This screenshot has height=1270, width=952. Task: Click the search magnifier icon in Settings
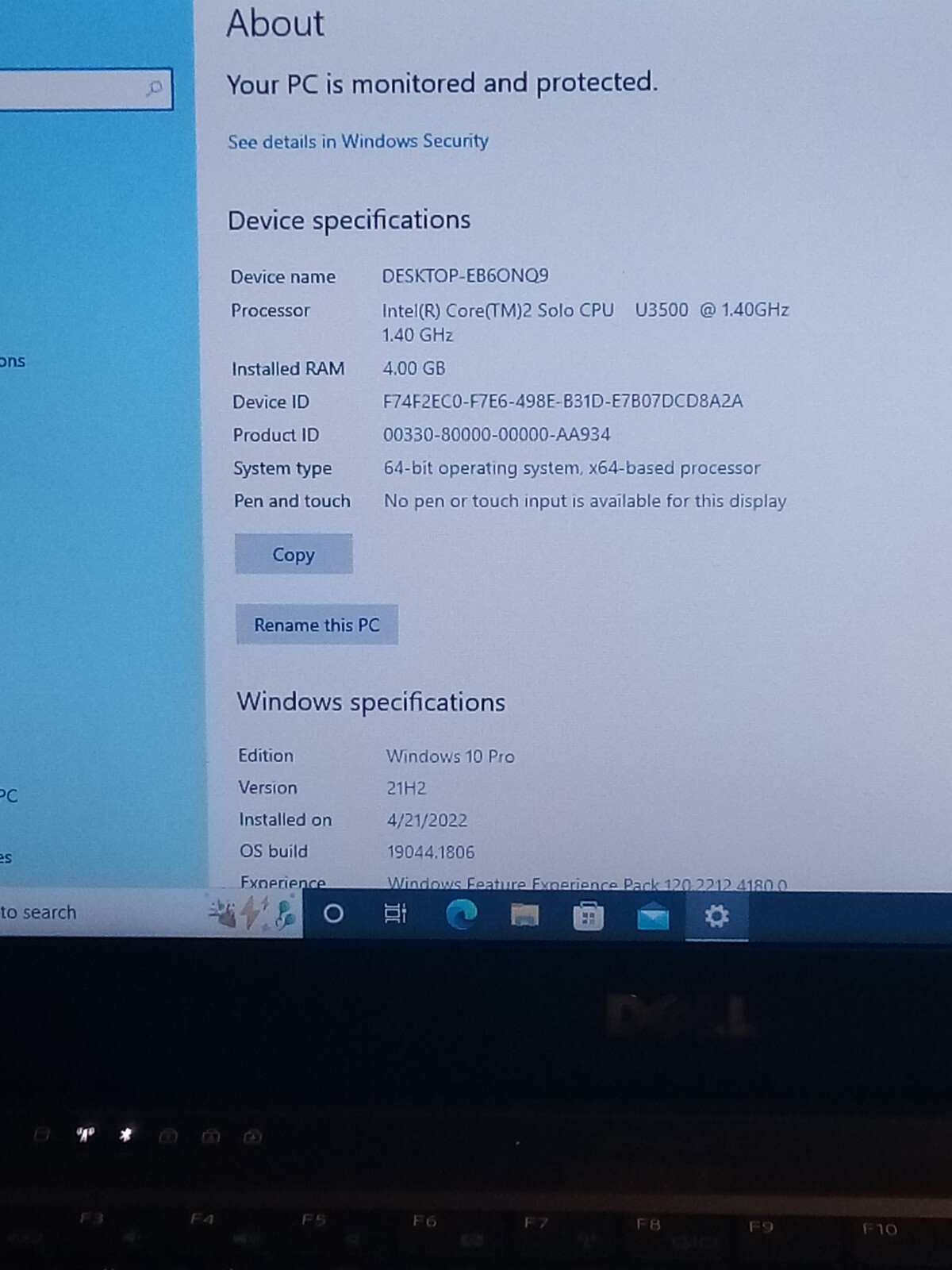point(155,88)
